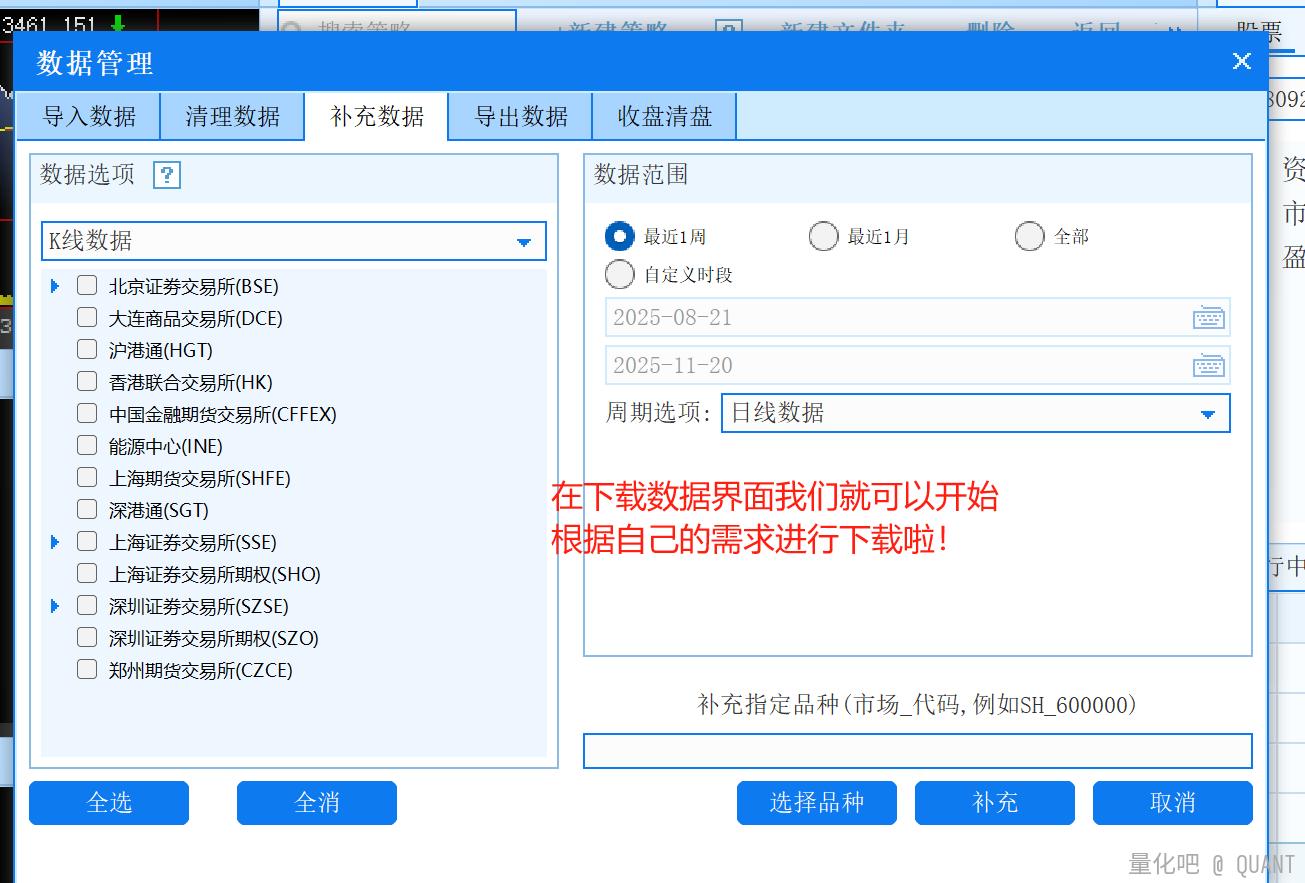The width and height of the screenshot is (1305, 883).
Task: Open the 收盘清盘 tab
Action: [664, 116]
